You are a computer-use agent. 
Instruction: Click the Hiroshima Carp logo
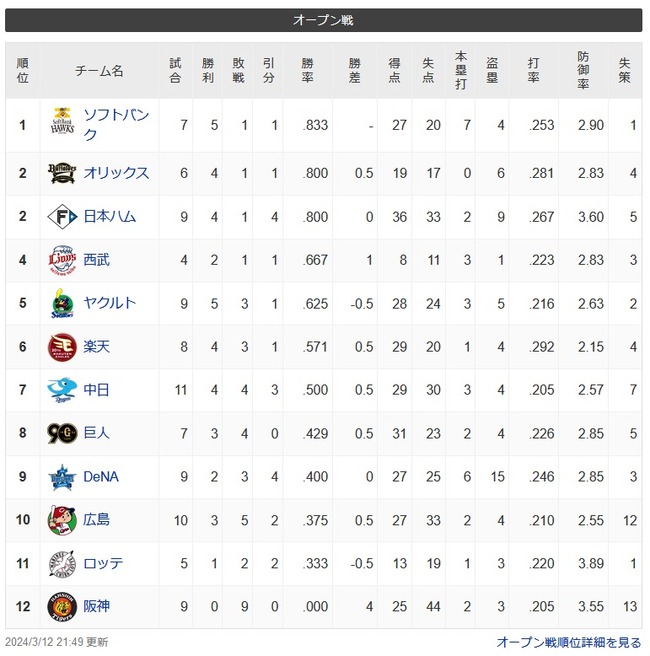[62, 520]
